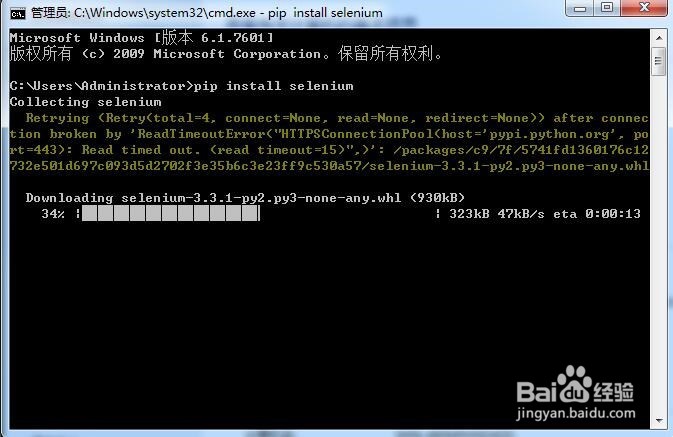Click the Baidu paw logo watermark
Viewport: 673px width, 437px height.
(575, 383)
